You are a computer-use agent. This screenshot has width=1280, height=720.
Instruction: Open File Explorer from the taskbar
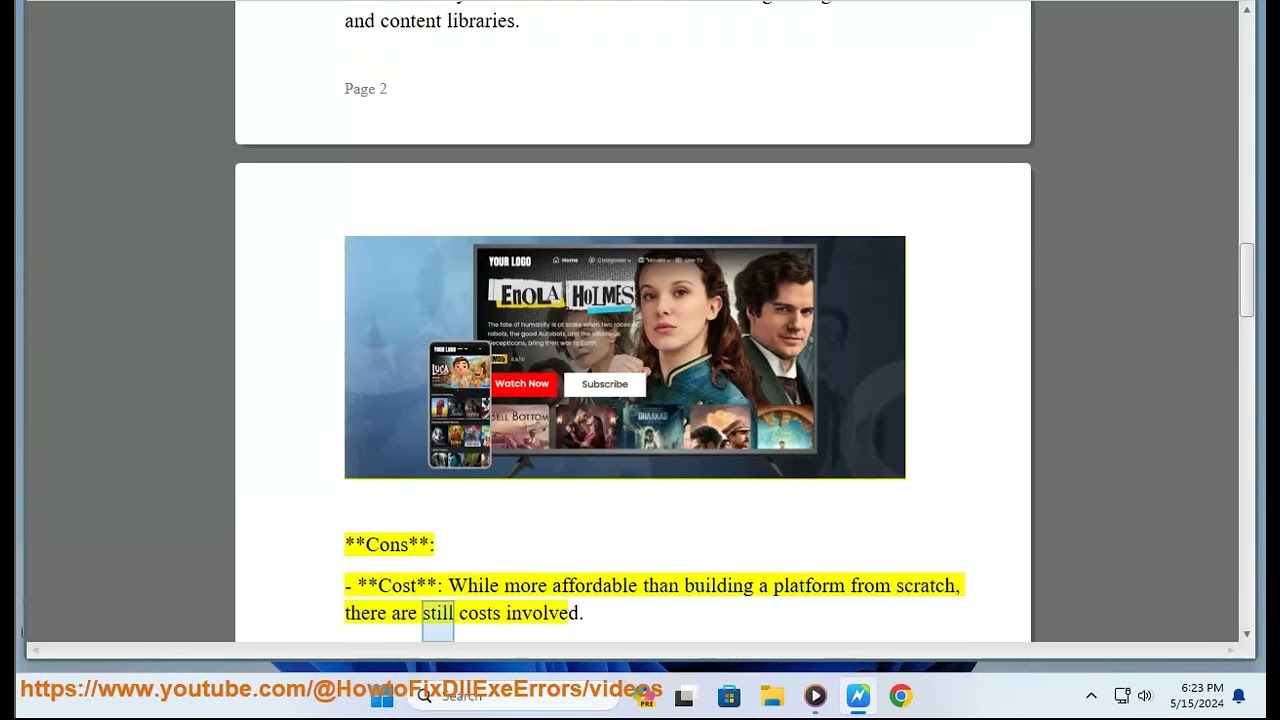772,697
